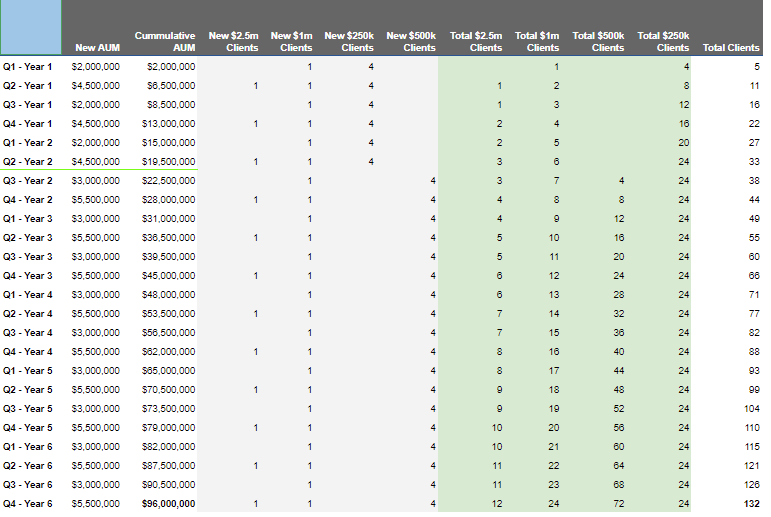Select the blue empty header cell
The image size is (771, 517).
click(30, 27)
